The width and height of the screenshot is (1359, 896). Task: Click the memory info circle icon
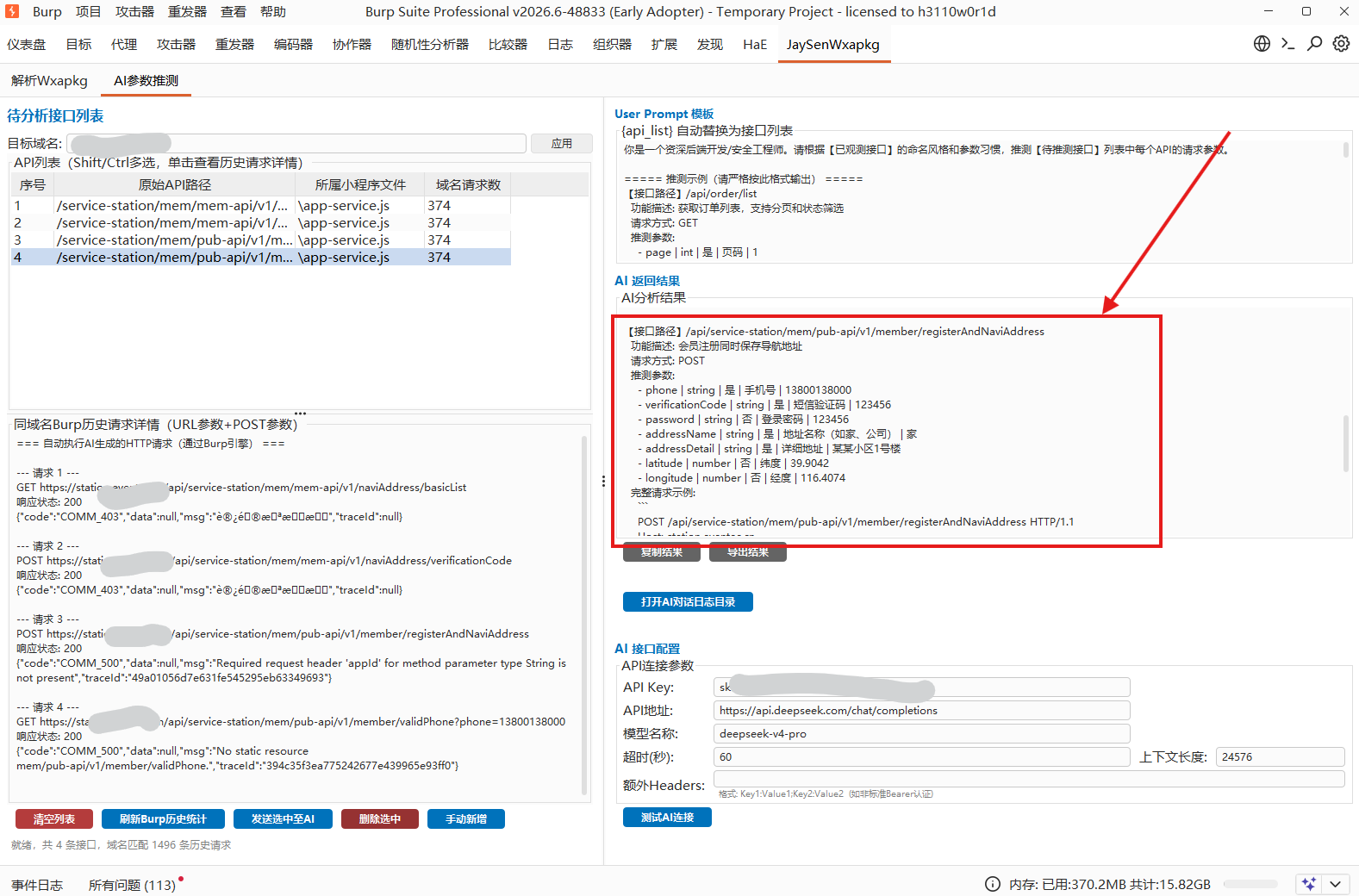(x=993, y=884)
